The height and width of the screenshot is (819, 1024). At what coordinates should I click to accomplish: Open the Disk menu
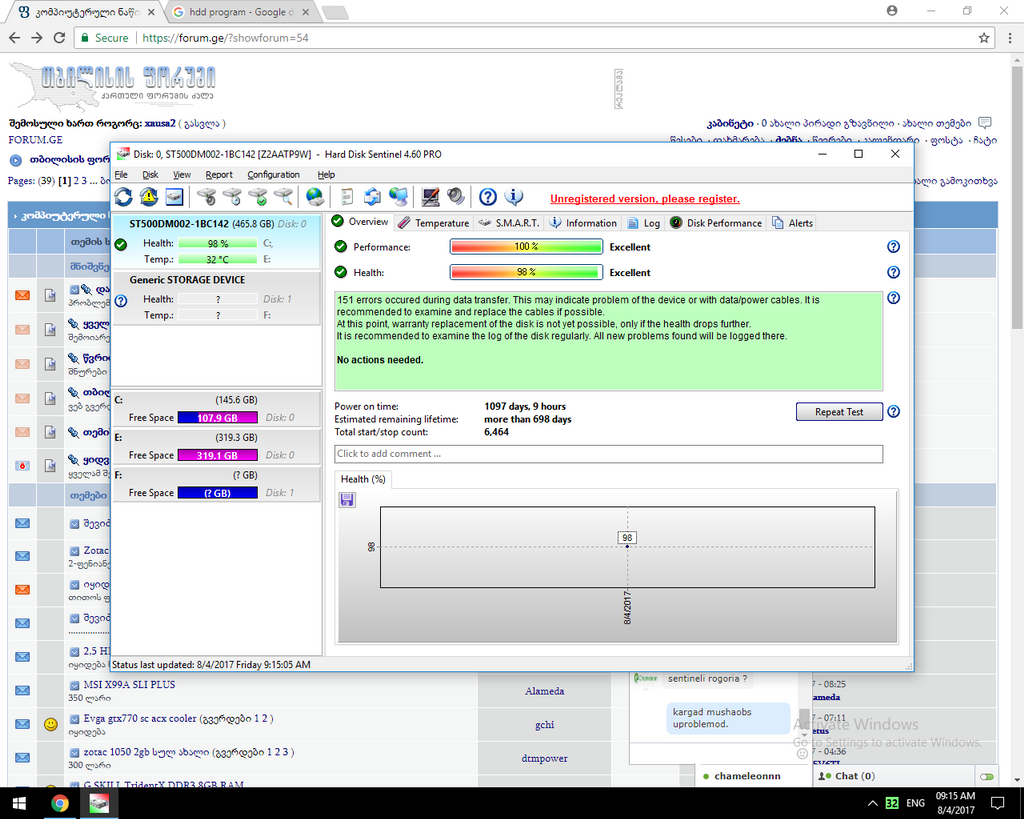pos(150,174)
